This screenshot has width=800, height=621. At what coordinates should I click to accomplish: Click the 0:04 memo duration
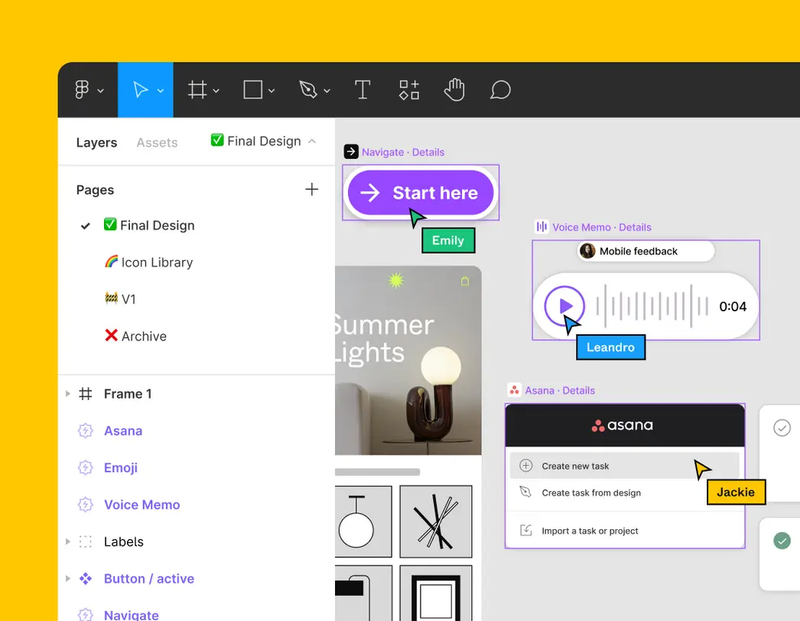tap(732, 306)
